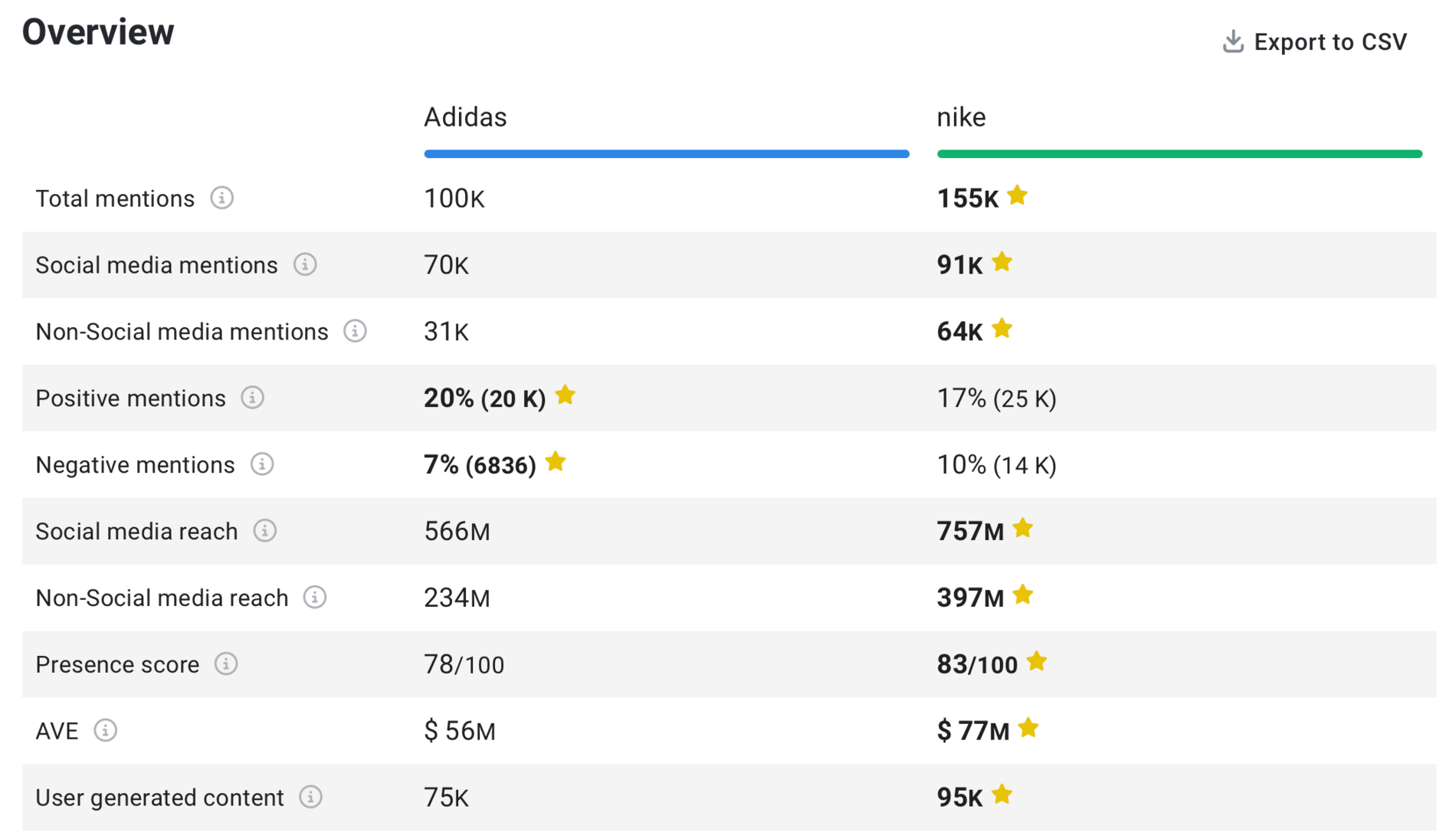The width and height of the screenshot is (1456, 839).
Task: Click Export to CSV
Action: (x=1330, y=42)
